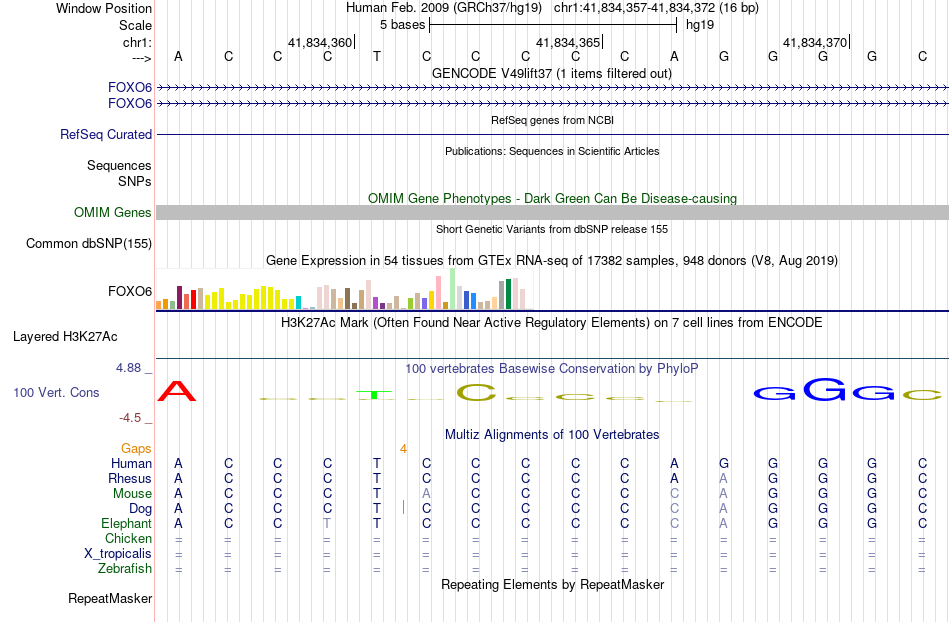Click the orange insertion mark in the Dog row

pyautogui.click(x=404, y=508)
